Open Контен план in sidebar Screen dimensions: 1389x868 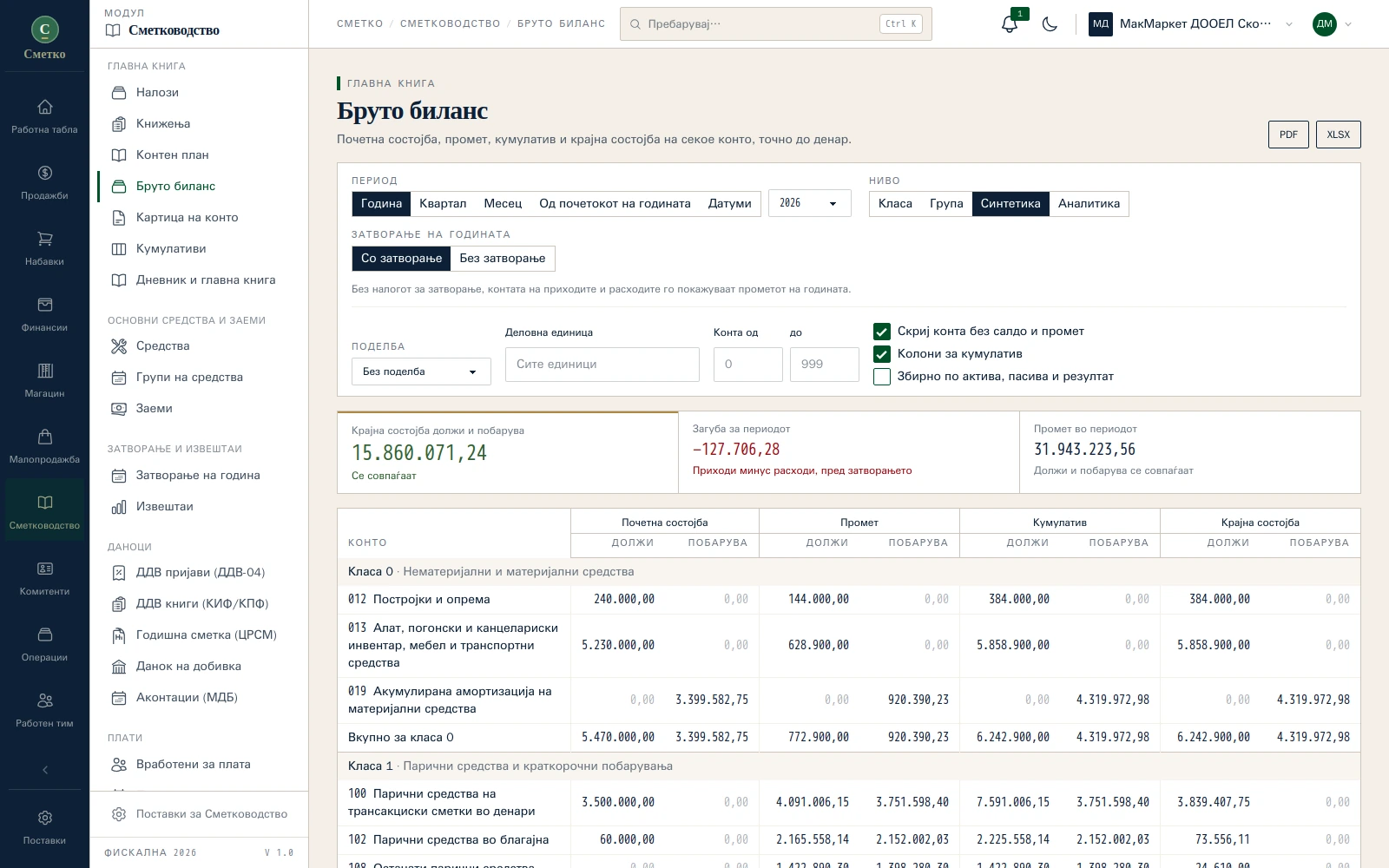click(x=200, y=155)
